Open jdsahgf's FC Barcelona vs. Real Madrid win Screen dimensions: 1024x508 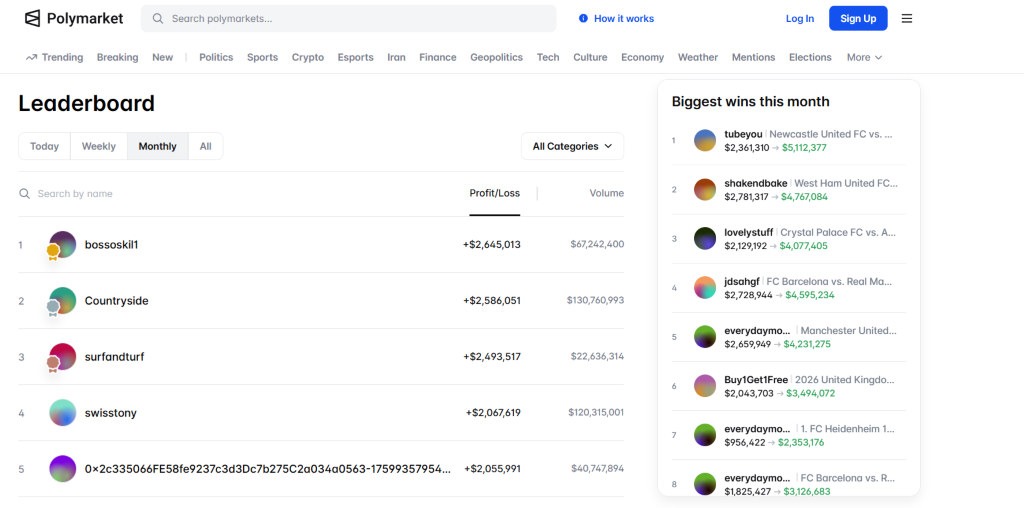[x=829, y=281]
